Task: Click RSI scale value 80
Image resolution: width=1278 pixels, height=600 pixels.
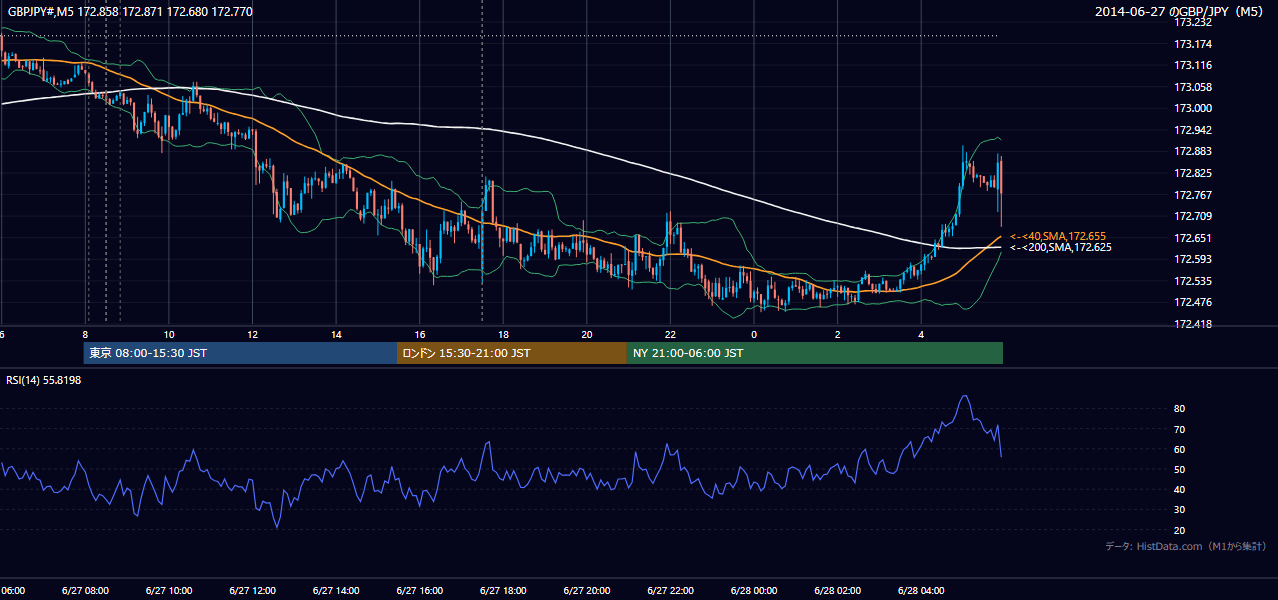Action: [1180, 409]
